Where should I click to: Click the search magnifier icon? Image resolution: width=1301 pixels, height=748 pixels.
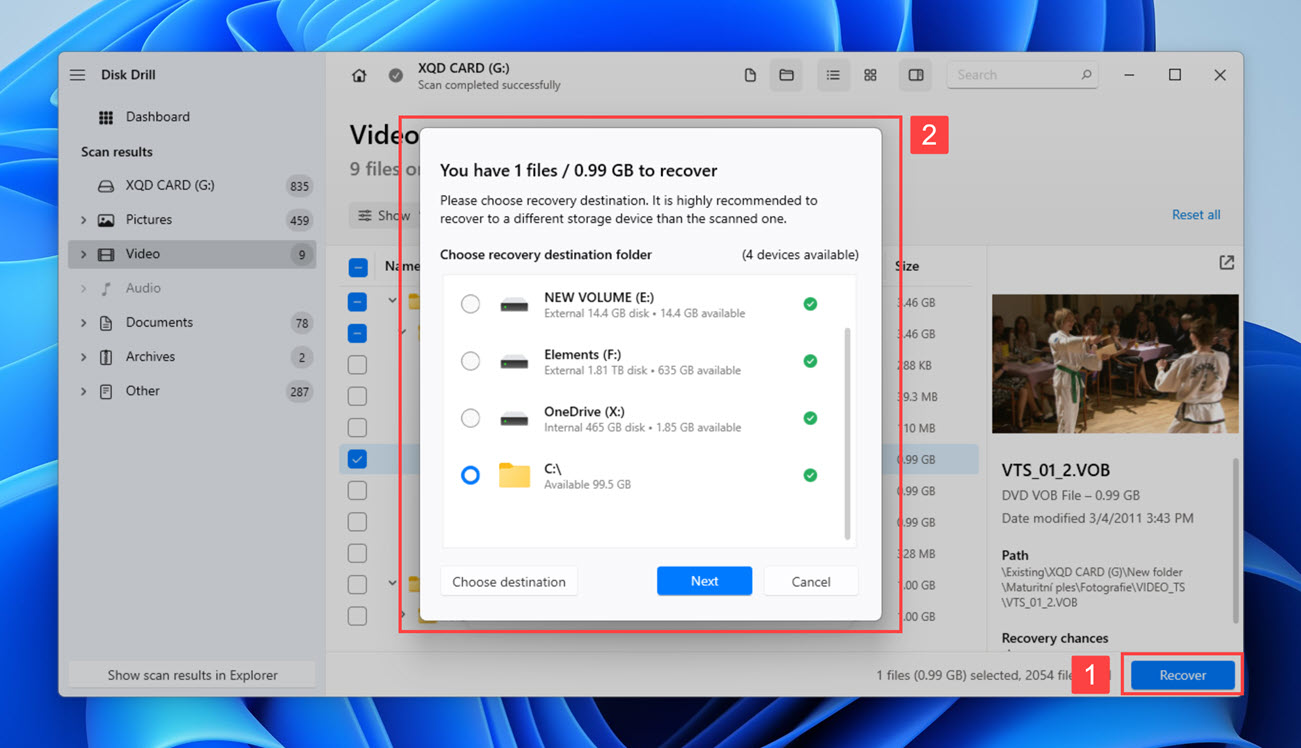point(1086,75)
